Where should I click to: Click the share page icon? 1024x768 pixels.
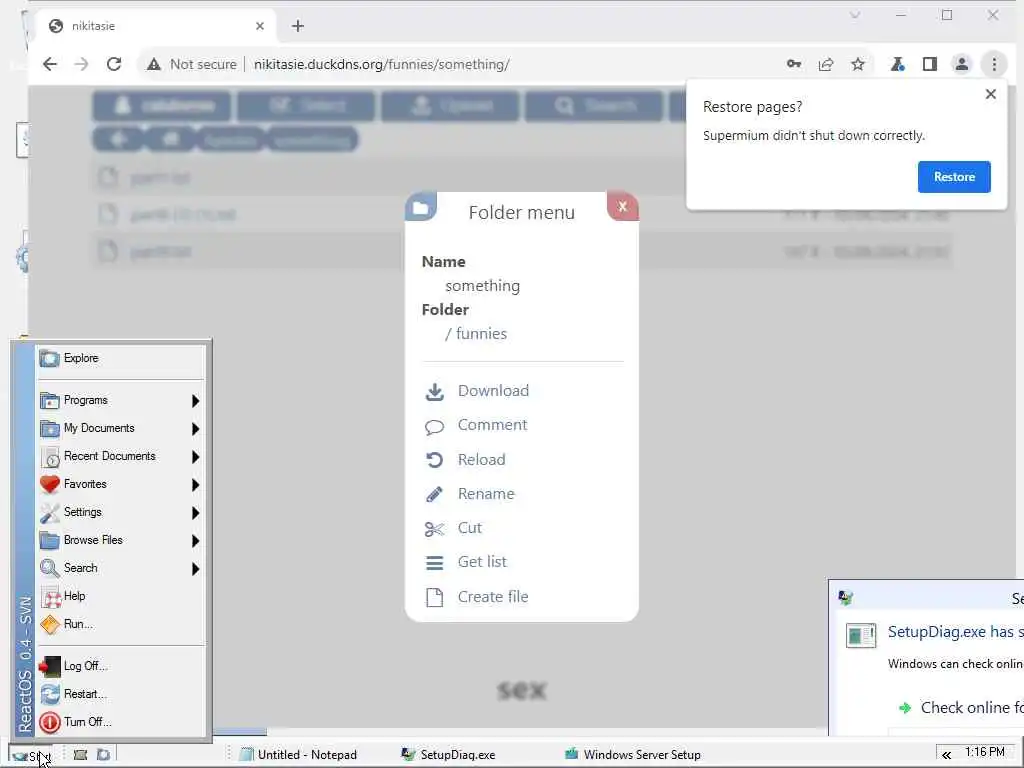(x=825, y=64)
